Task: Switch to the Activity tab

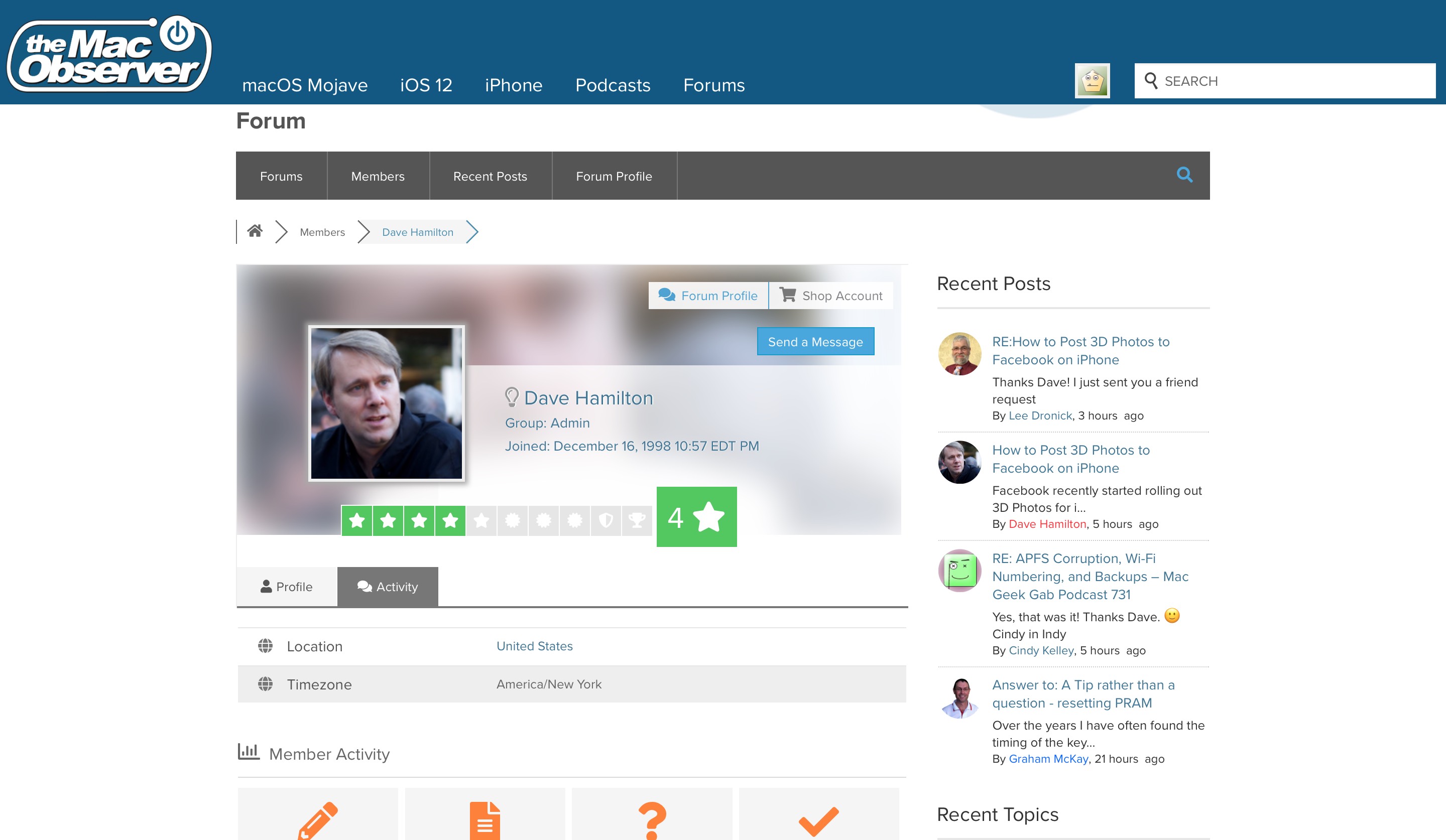Action: click(387, 587)
